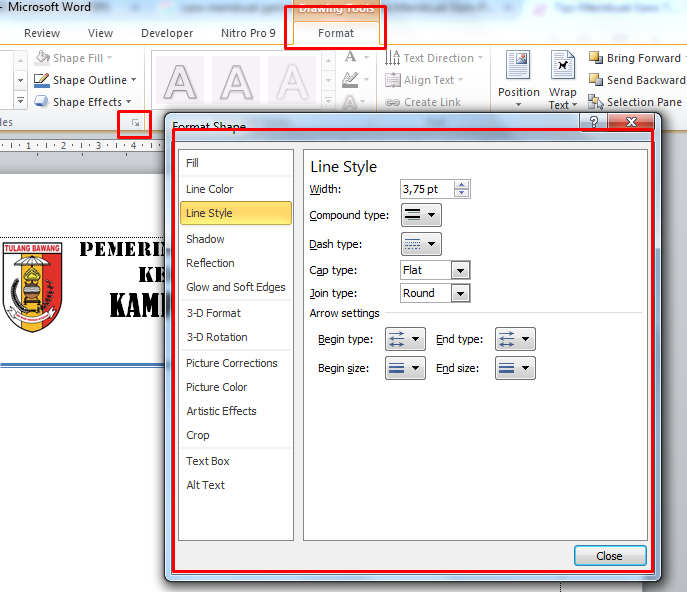Open the Shadow settings
The image size is (687, 592).
pos(236,239)
